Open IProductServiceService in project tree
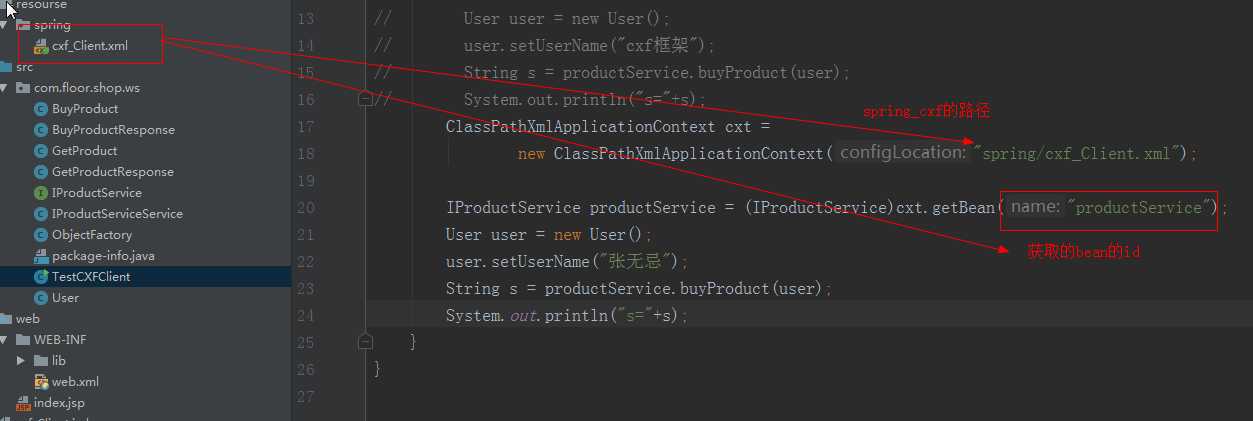The height and width of the screenshot is (421, 1253). tap(117, 214)
